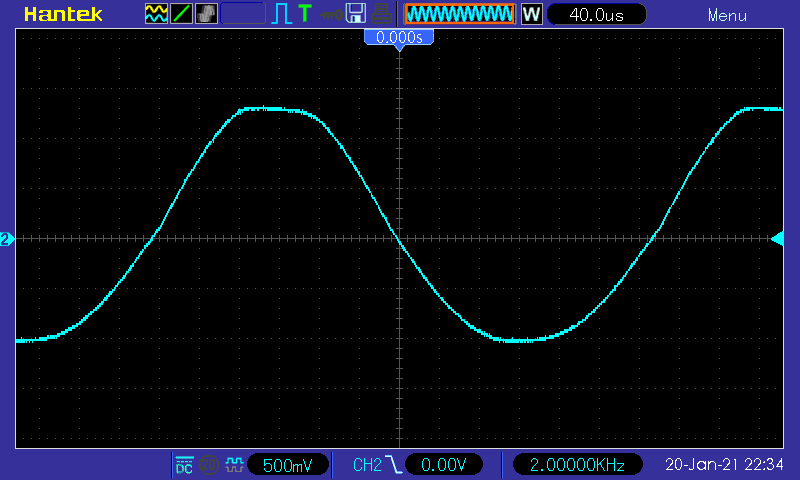
Task: Click the waveform memory overview bar
Action: 460,14
